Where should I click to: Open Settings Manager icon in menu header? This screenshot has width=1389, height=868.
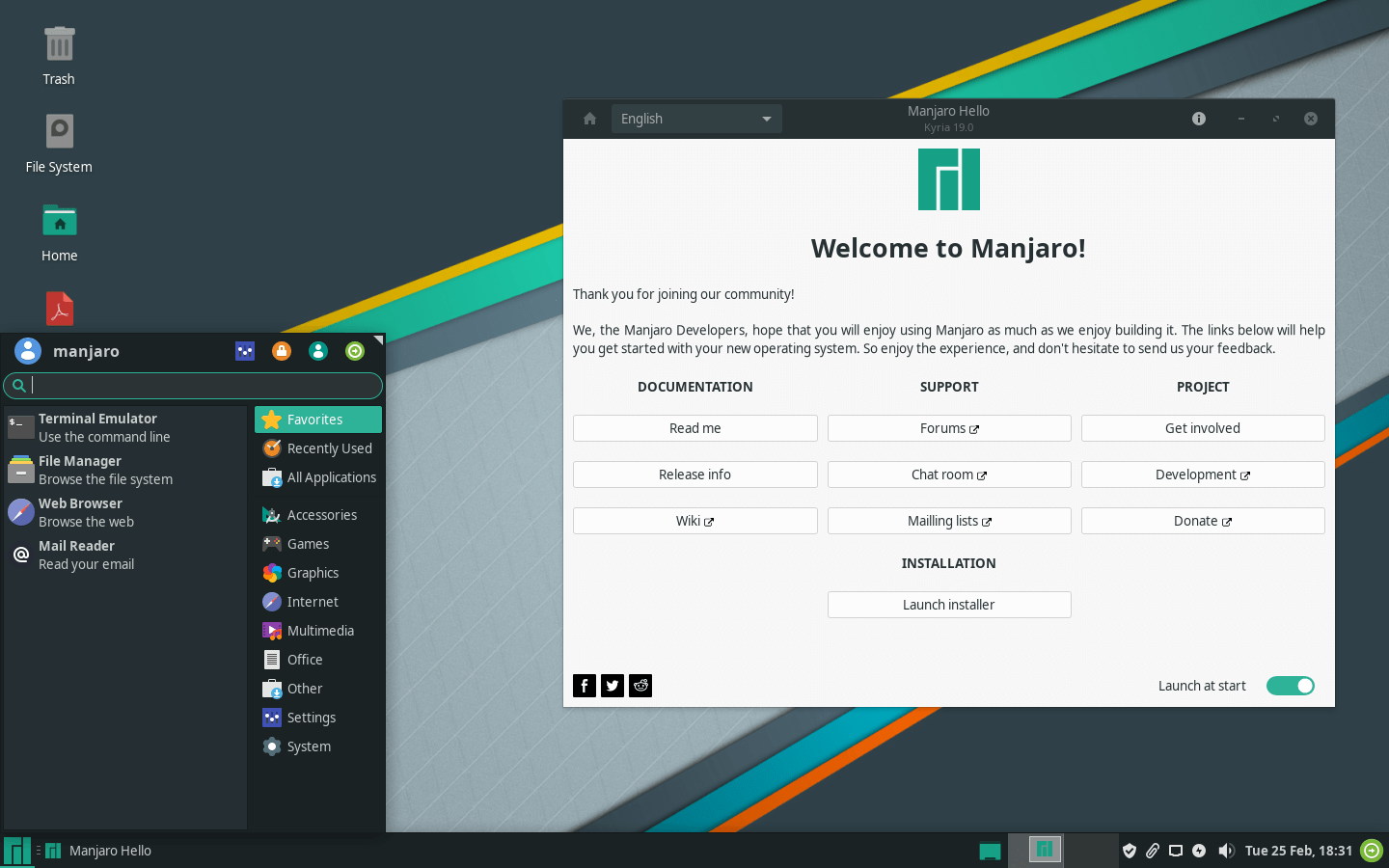(x=245, y=351)
